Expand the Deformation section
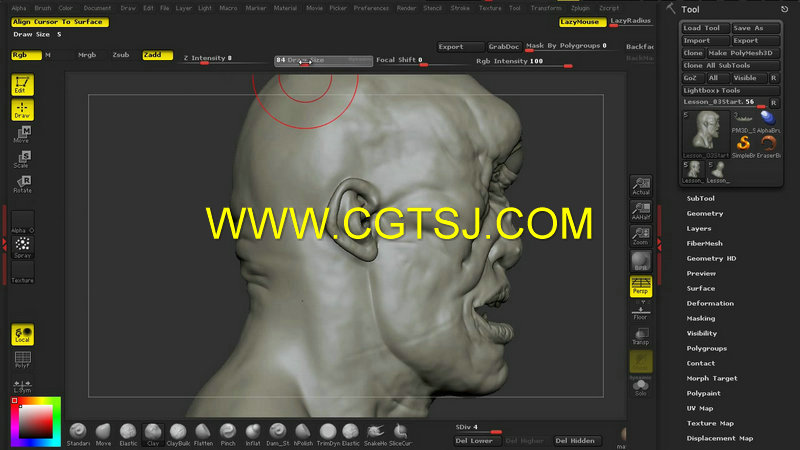Screen dimensions: 800x450 pos(710,304)
